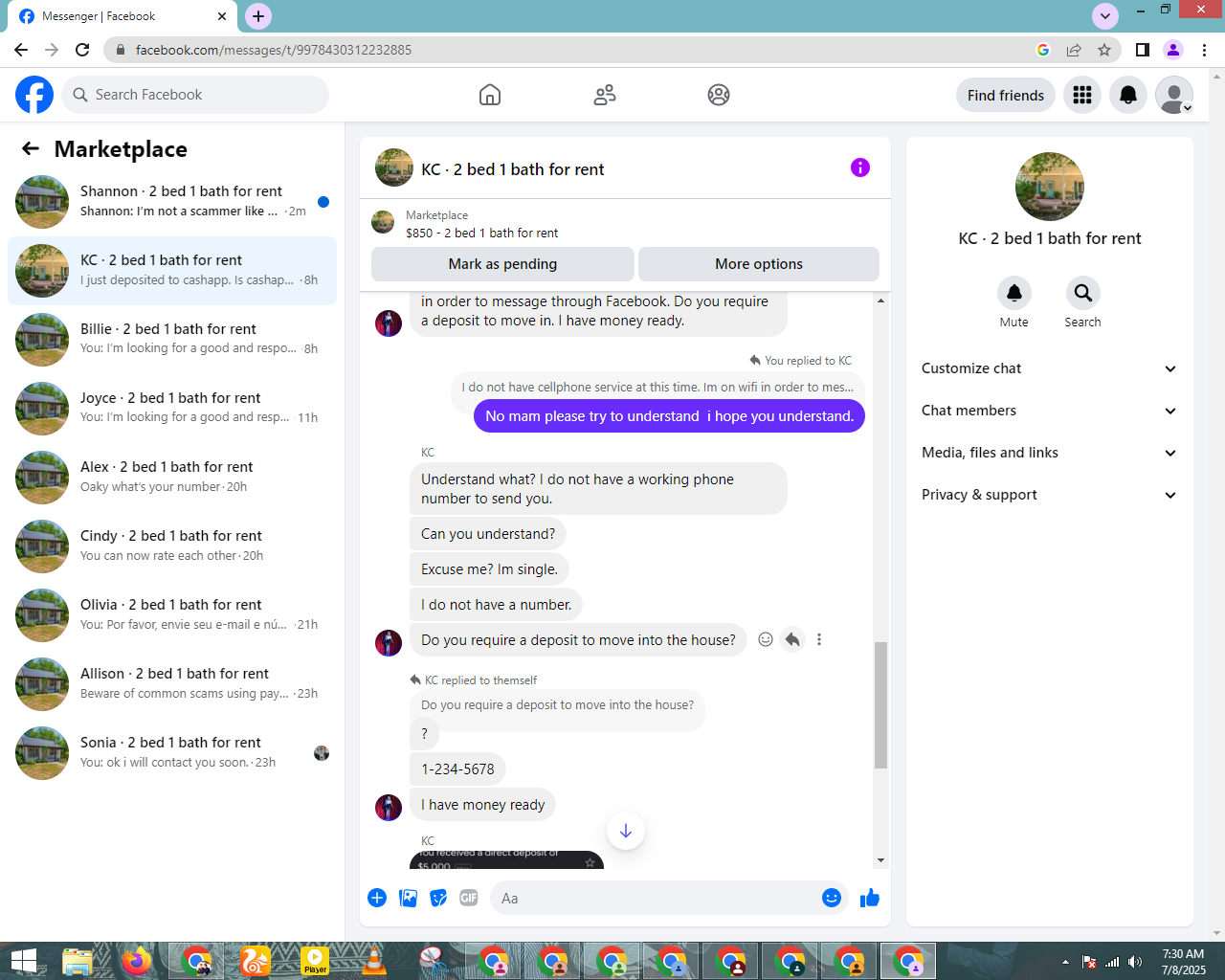Open the $850 Marketplace listing link

pos(481,233)
